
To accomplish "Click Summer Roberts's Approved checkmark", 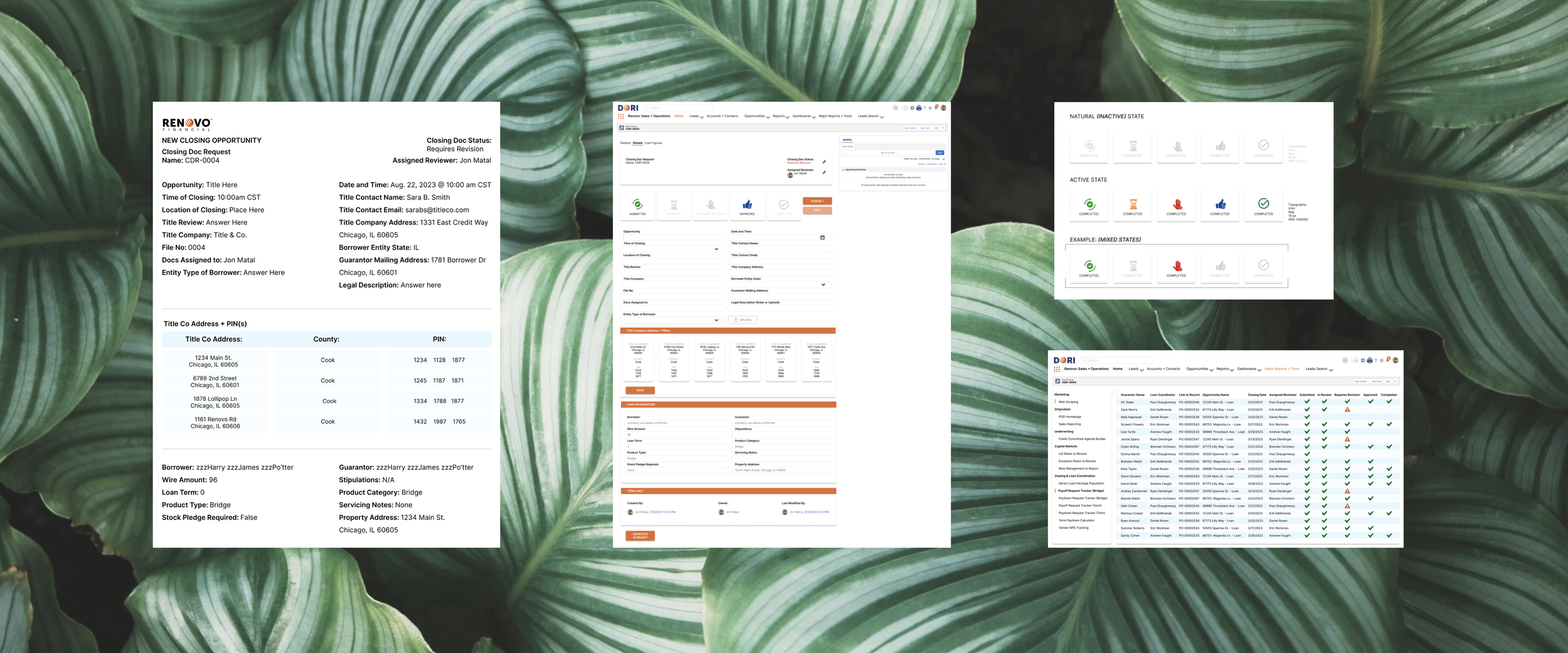I will coord(1370,528).
